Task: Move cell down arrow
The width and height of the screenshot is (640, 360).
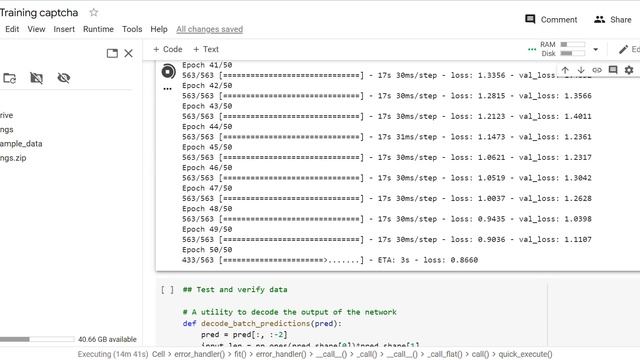Action: [581, 70]
